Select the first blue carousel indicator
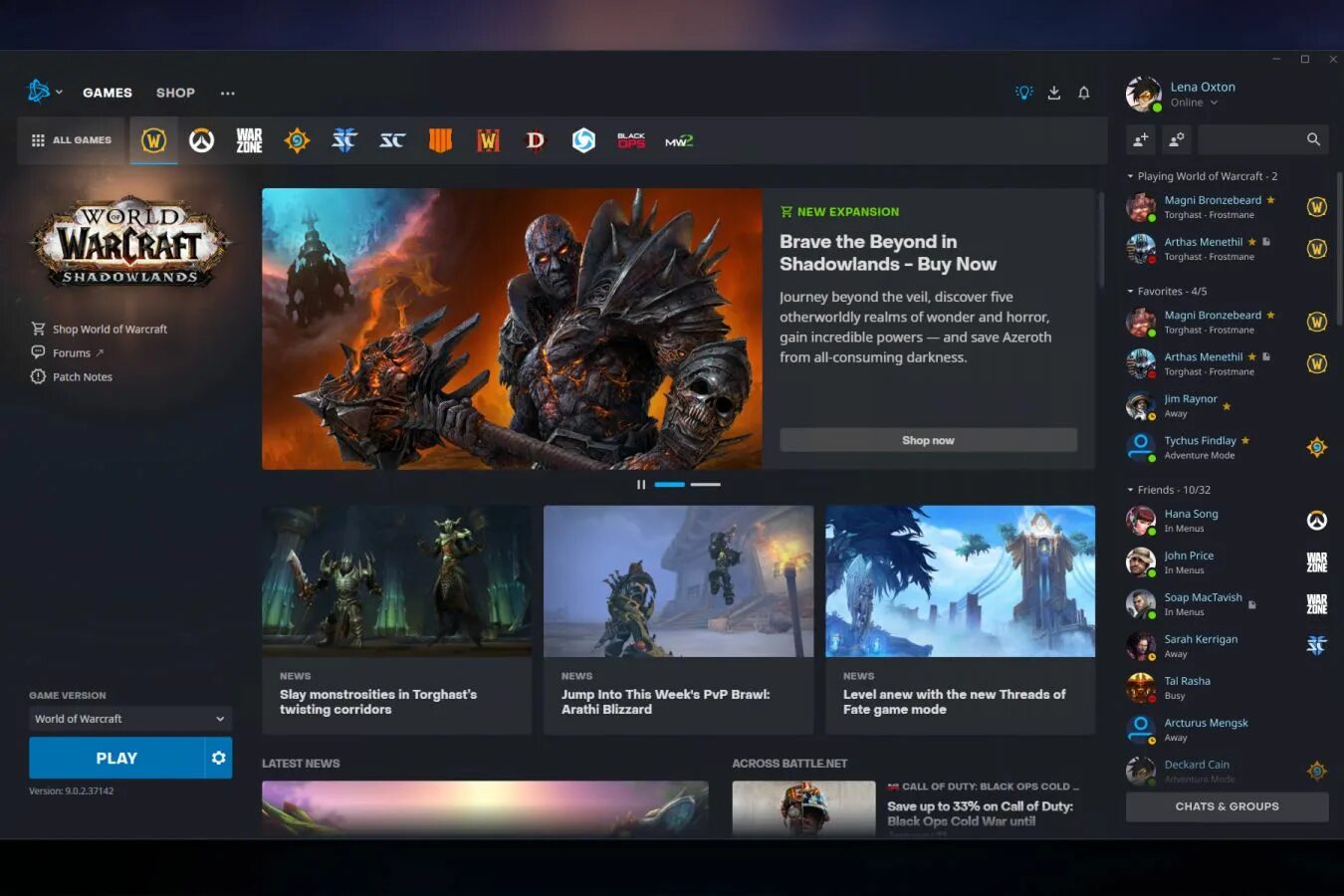This screenshot has height=896, width=1344. click(x=669, y=485)
